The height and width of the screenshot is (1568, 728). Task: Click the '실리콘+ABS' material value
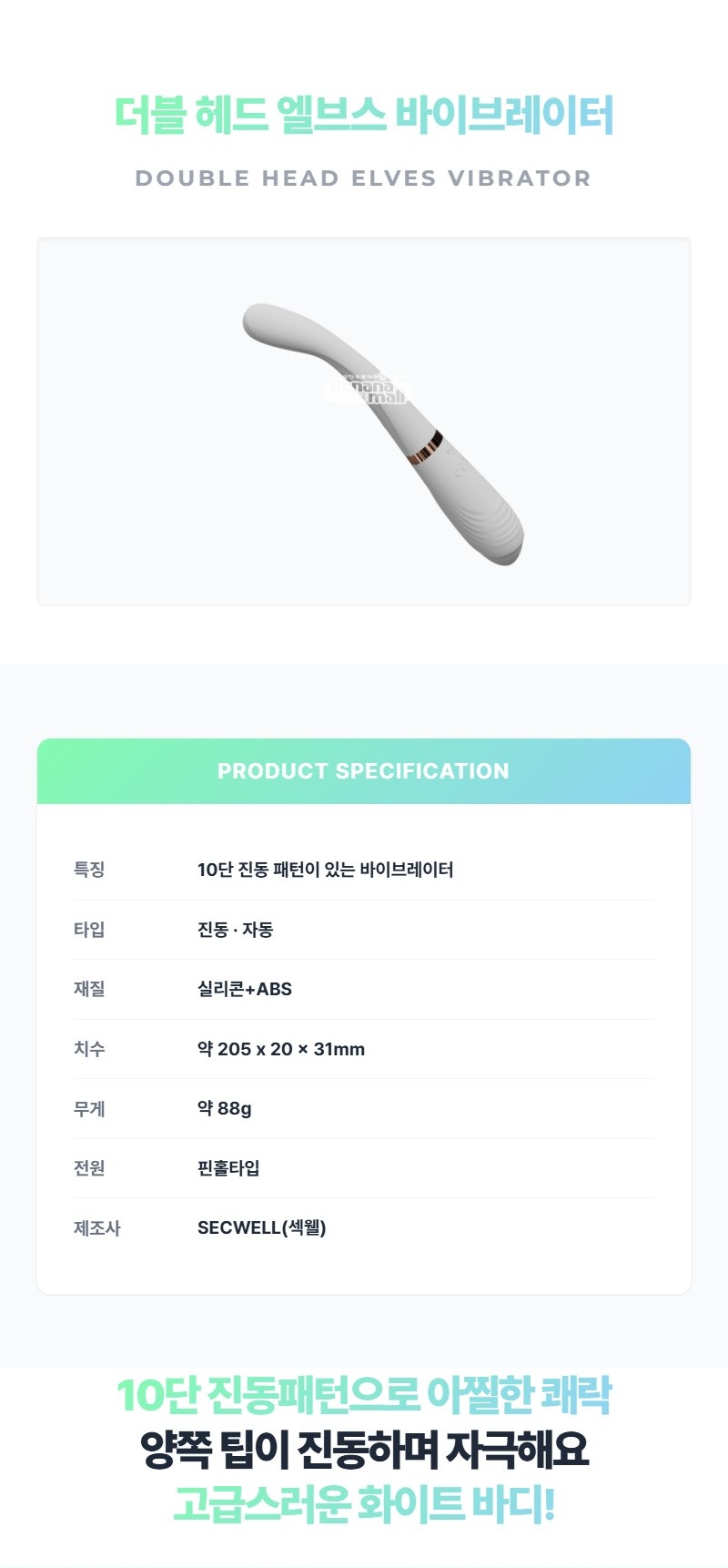(245, 989)
